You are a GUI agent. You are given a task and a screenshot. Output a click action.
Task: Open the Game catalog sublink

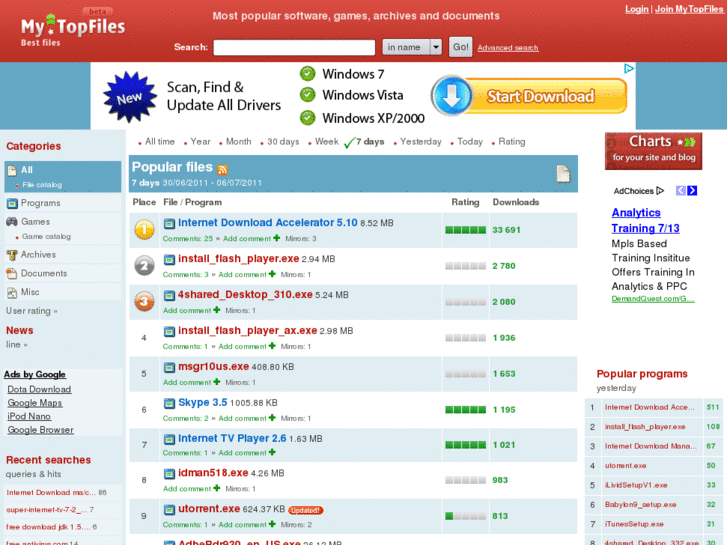coord(46,237)
